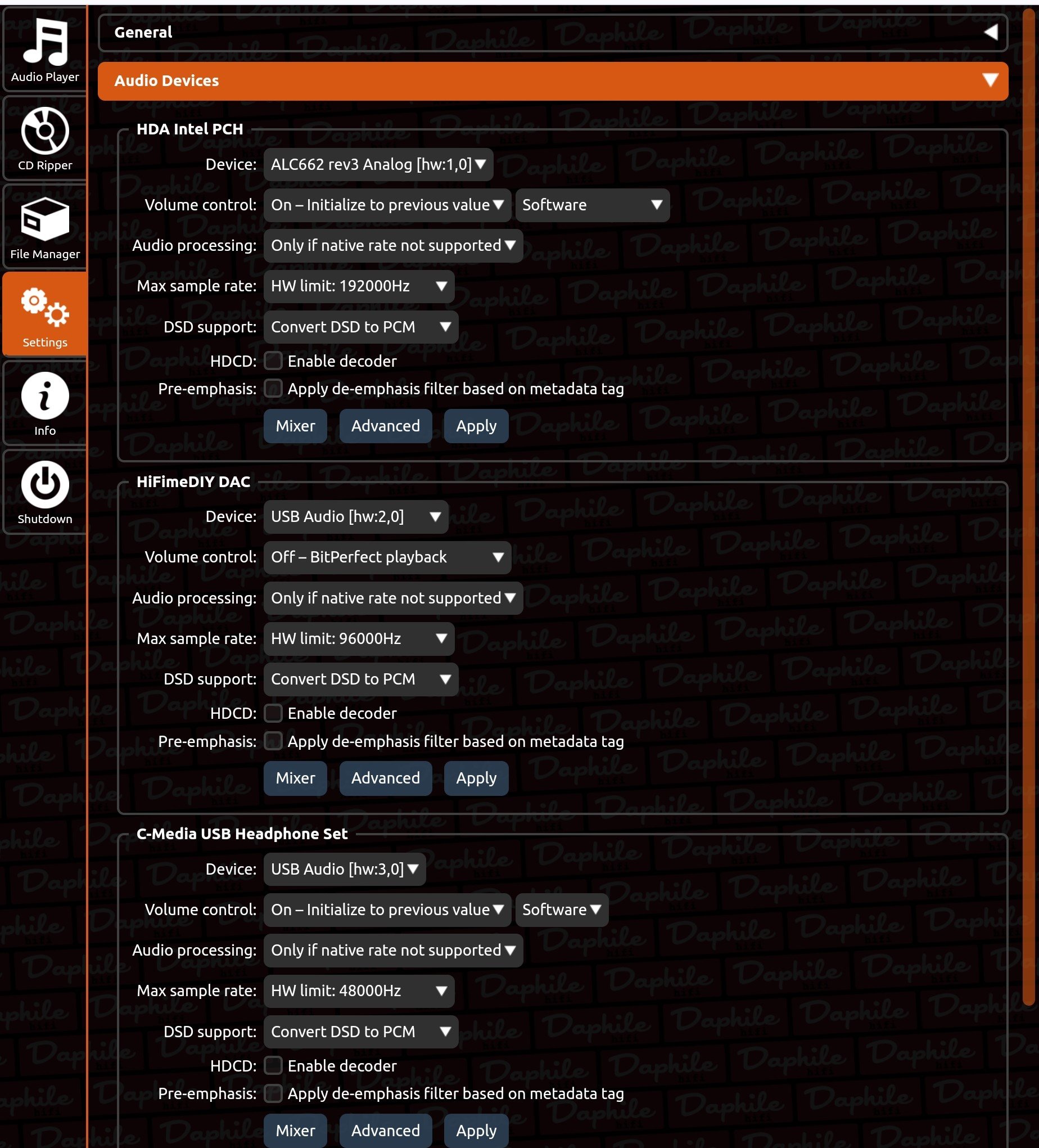The height and width of the screenshot is (1148, 1039).
Task: Open HDA Intel PCH DSD support dropdown
Action: [361, 327]
